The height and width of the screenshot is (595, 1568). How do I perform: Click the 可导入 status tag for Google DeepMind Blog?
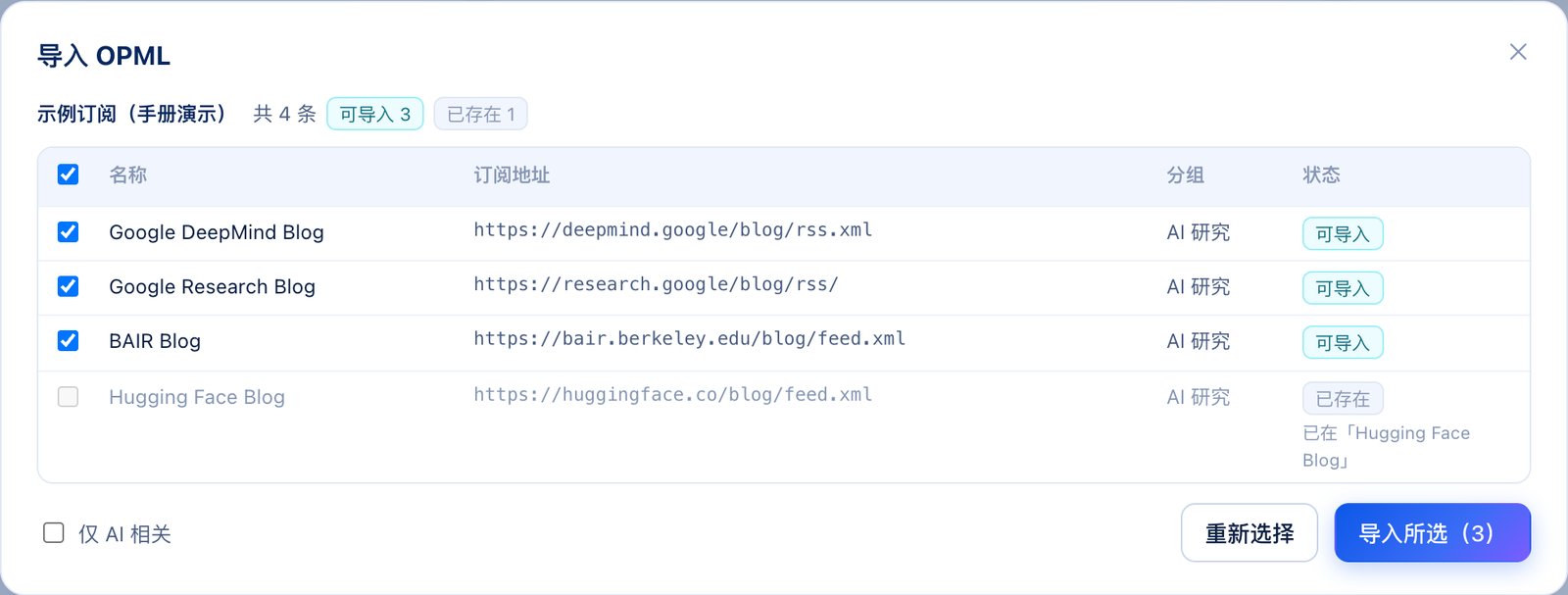point(1343,233)
